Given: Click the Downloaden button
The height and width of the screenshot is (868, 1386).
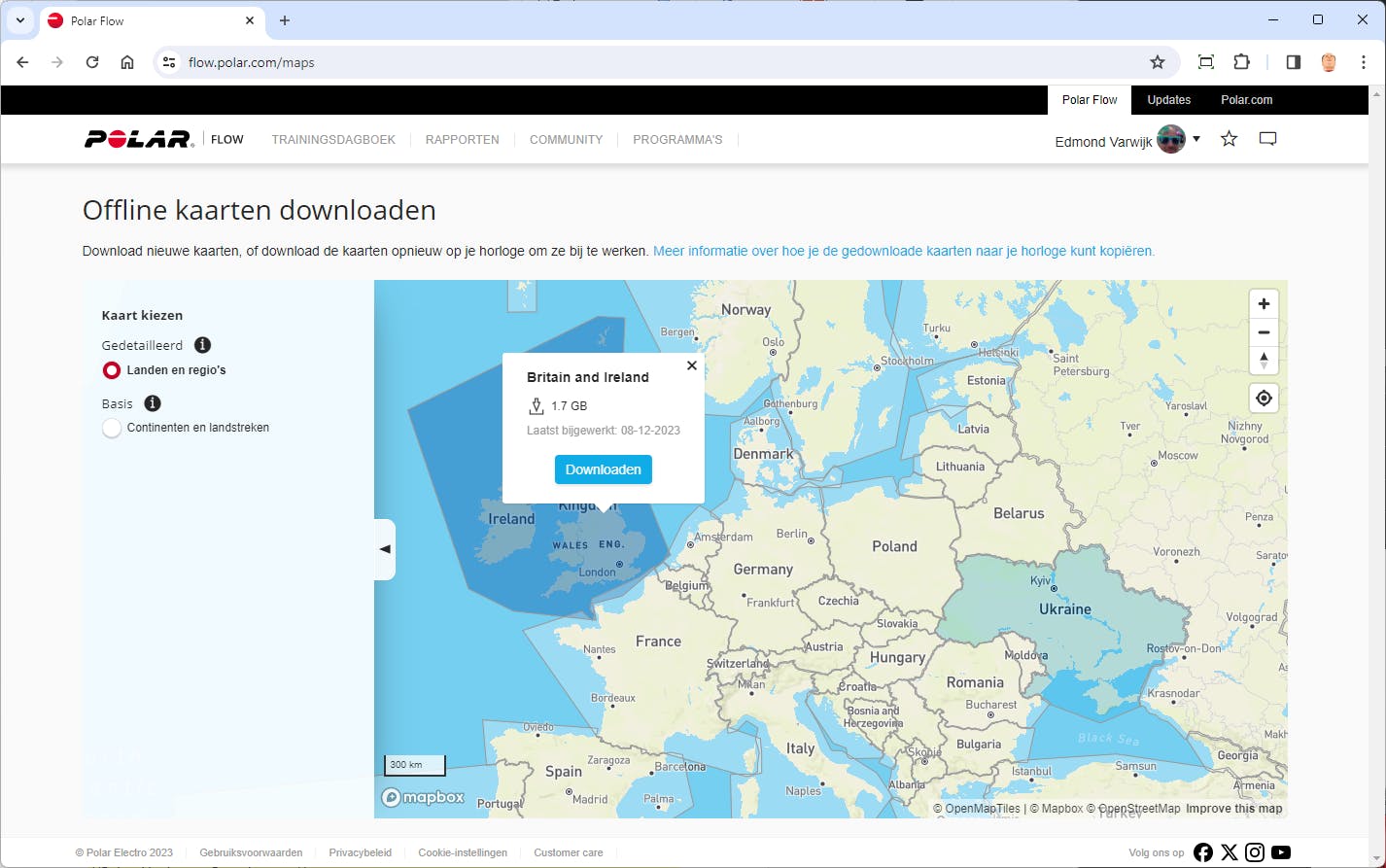Looking at the screenshot, I should [604, 469].
